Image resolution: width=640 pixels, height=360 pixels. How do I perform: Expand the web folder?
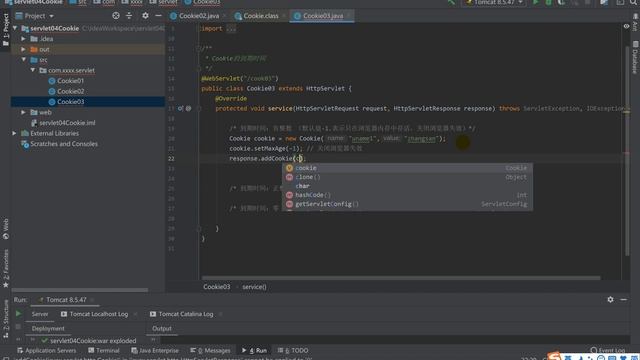[x=23, y=112]
